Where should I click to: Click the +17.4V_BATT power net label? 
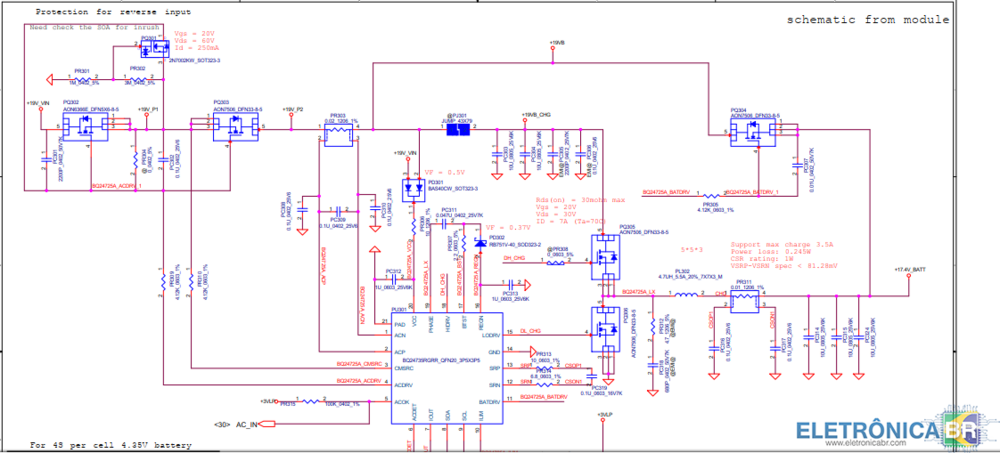point(910,270)
